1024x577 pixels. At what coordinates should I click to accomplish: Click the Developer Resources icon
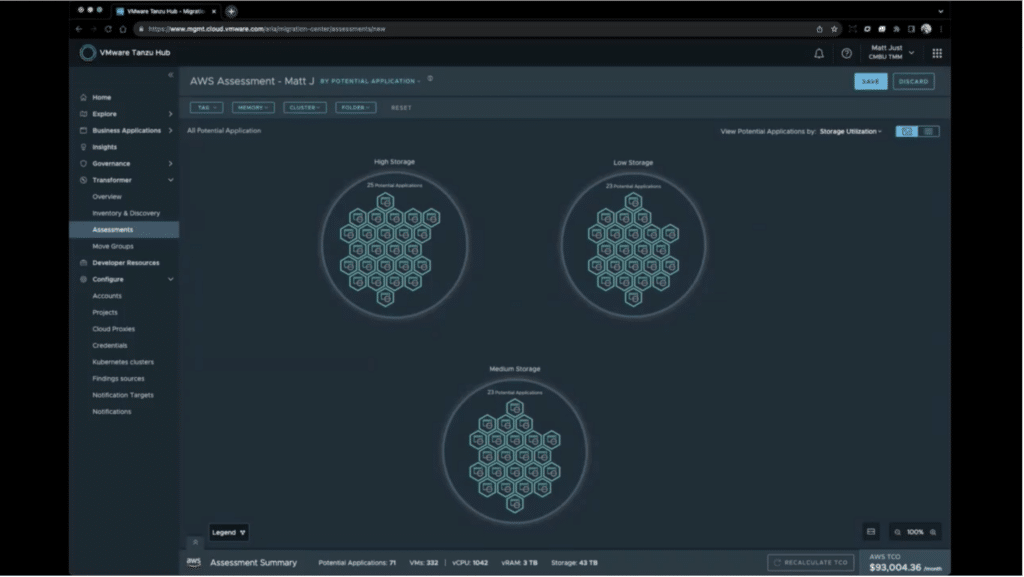coord(83,262)
